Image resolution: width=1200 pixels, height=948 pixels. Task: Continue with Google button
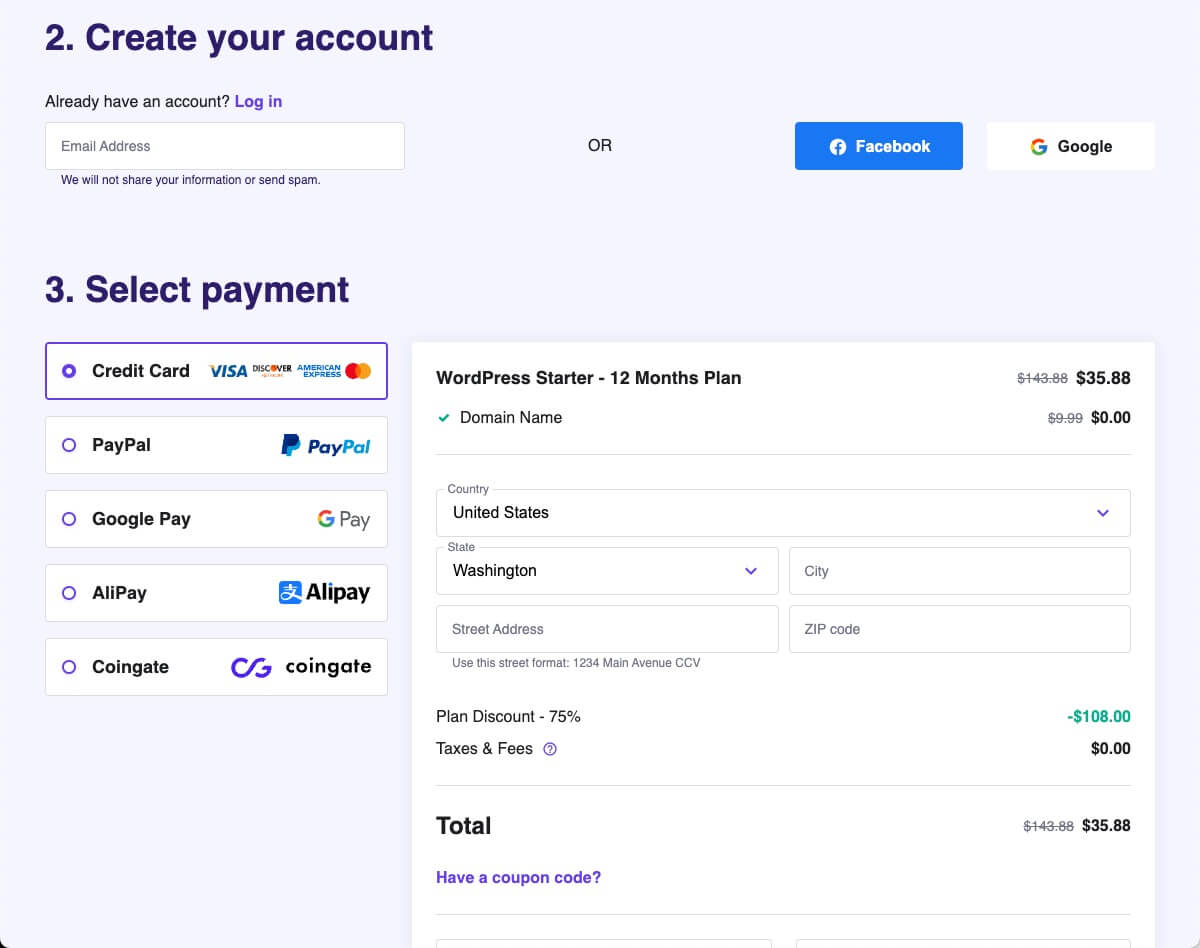[1070, 146]
